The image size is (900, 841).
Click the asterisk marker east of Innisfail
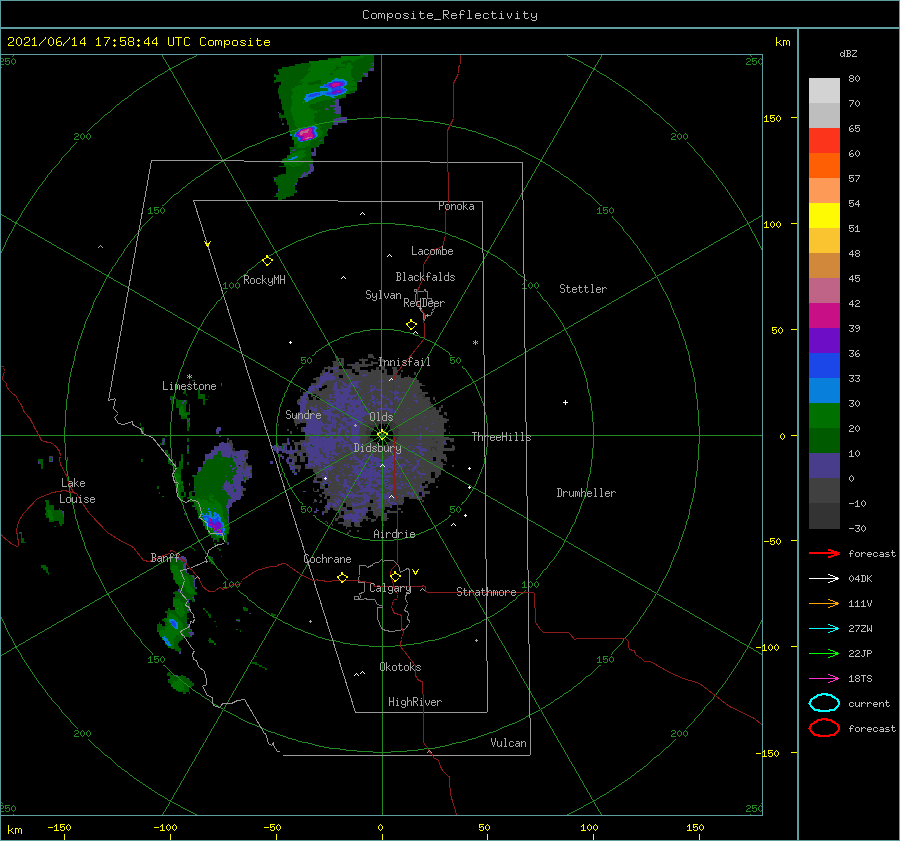click(x=475, y=343)
